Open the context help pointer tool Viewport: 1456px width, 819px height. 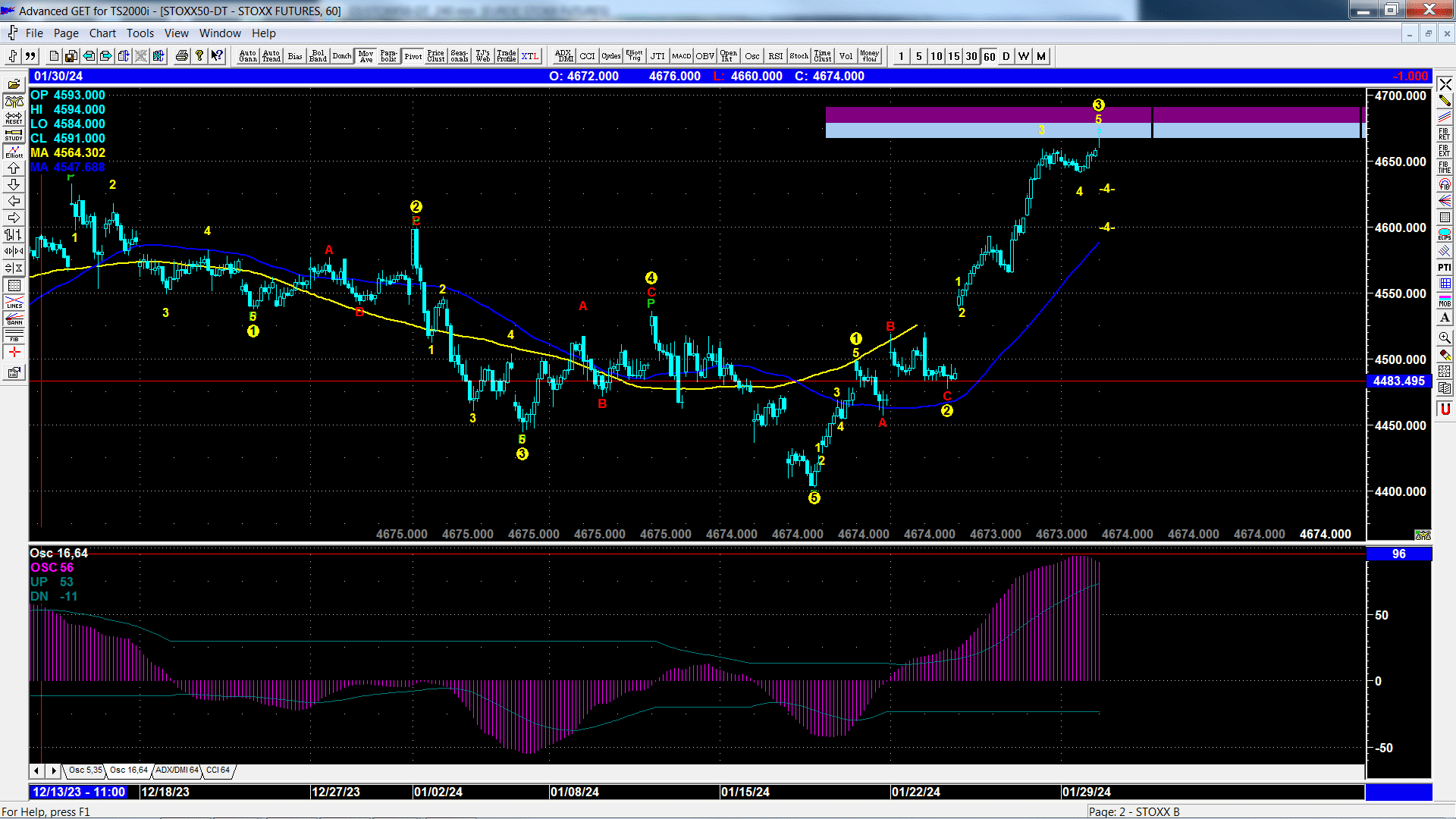click(x=217, y=56)
